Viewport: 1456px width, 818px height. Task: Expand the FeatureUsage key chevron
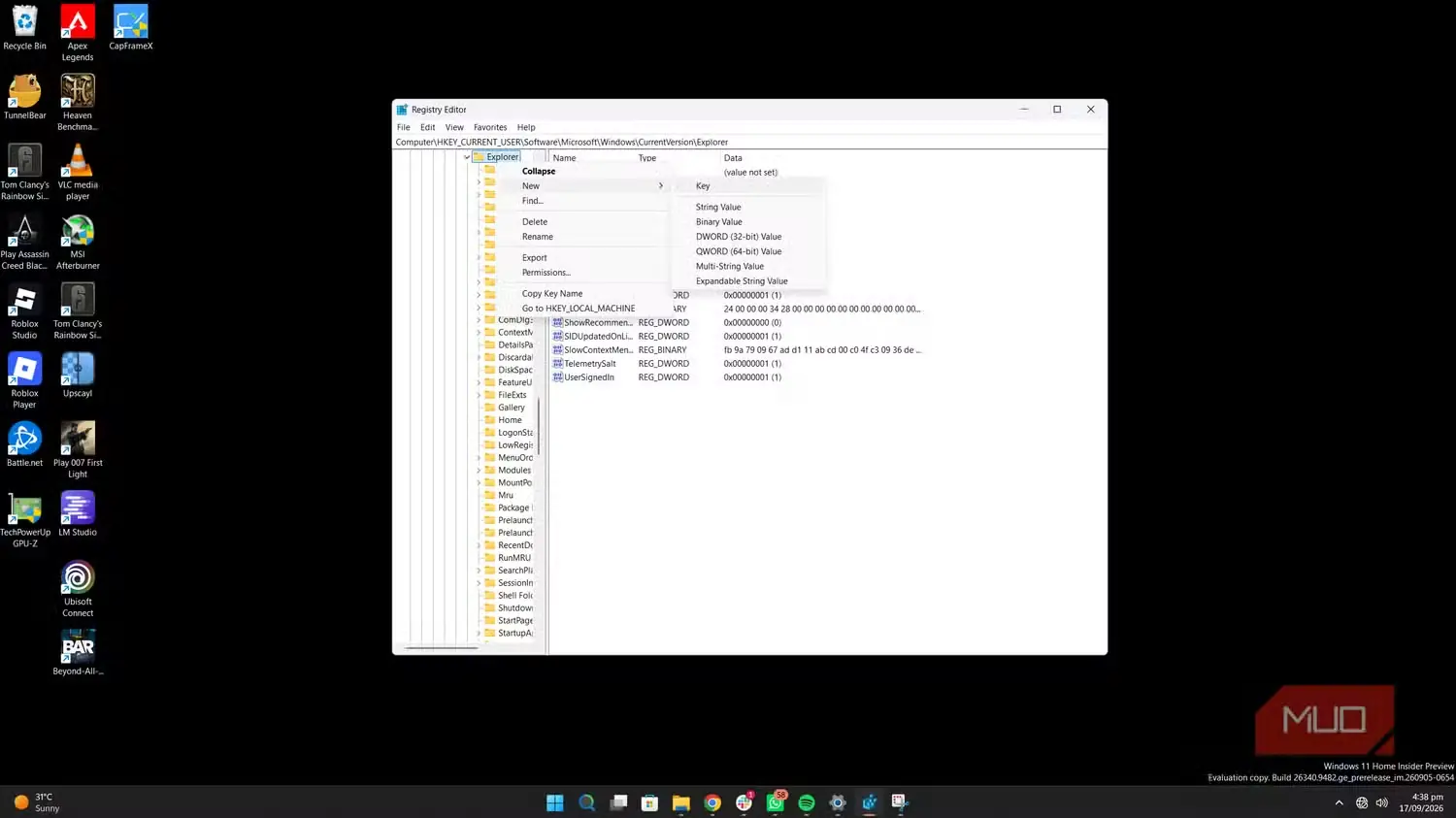coord(479,382)
